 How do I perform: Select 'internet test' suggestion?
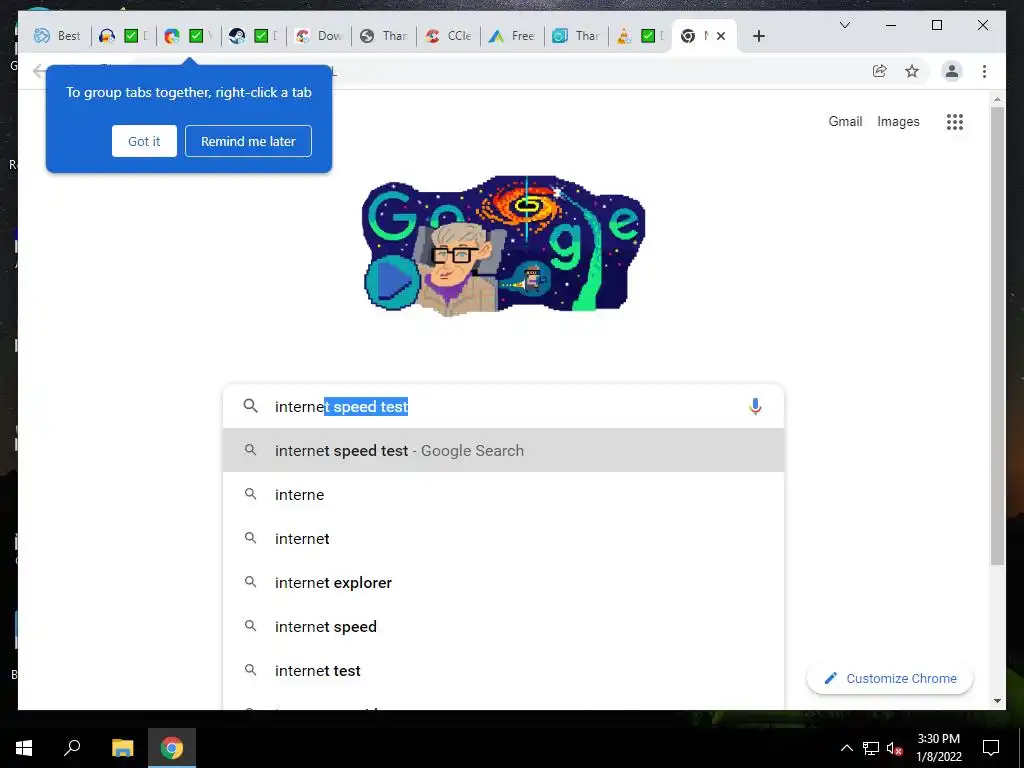[503, 671]
